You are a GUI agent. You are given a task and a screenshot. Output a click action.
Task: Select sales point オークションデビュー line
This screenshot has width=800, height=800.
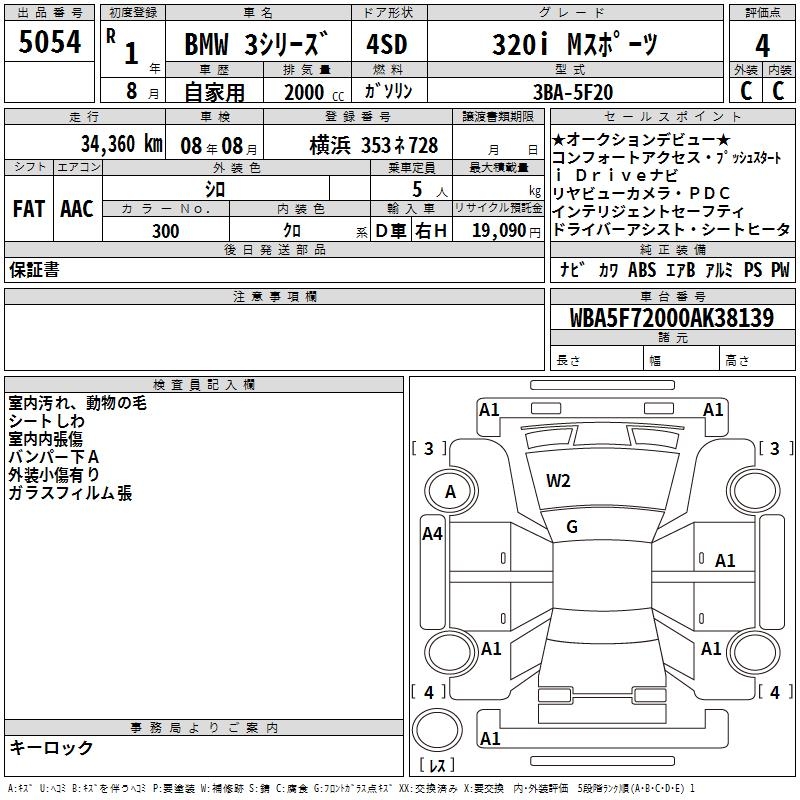coord(641,139)
